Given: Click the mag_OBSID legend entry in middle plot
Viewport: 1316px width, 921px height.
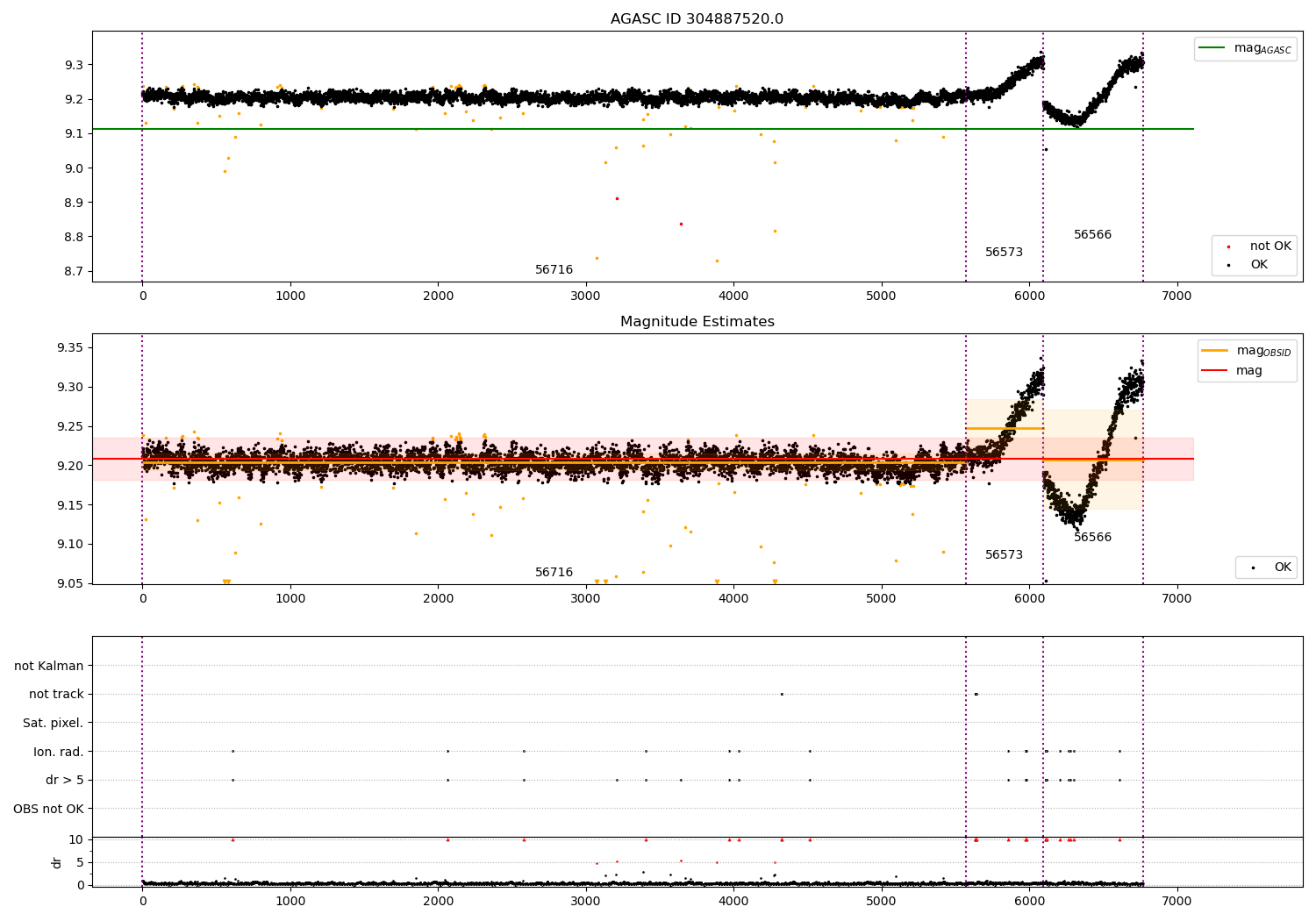Looking at the screenshot, I should click(1247, 351).
